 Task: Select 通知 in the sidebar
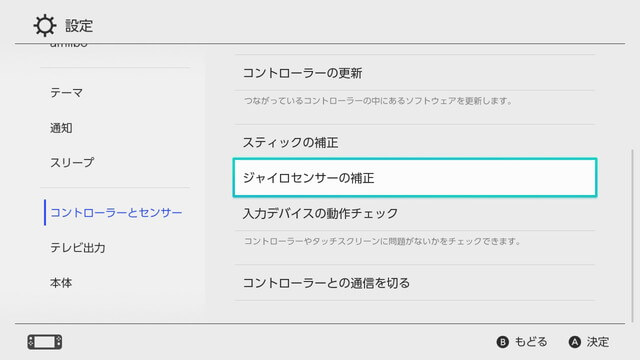[x=61, y=128]
